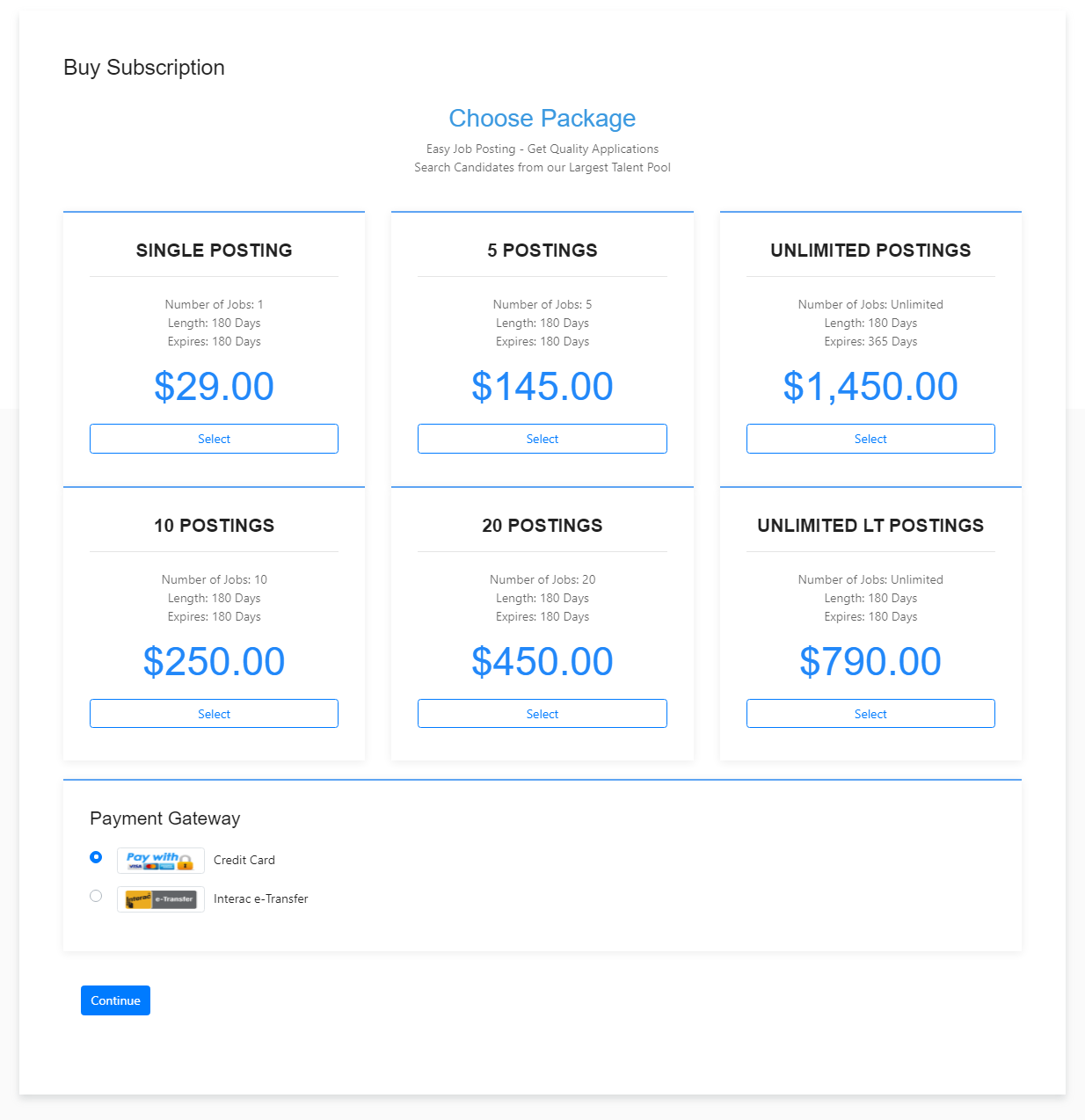This screenshot has height=1120, width=1085.
Task: Choose the Interac e-Transfer radio option
Action: point(96,896)
